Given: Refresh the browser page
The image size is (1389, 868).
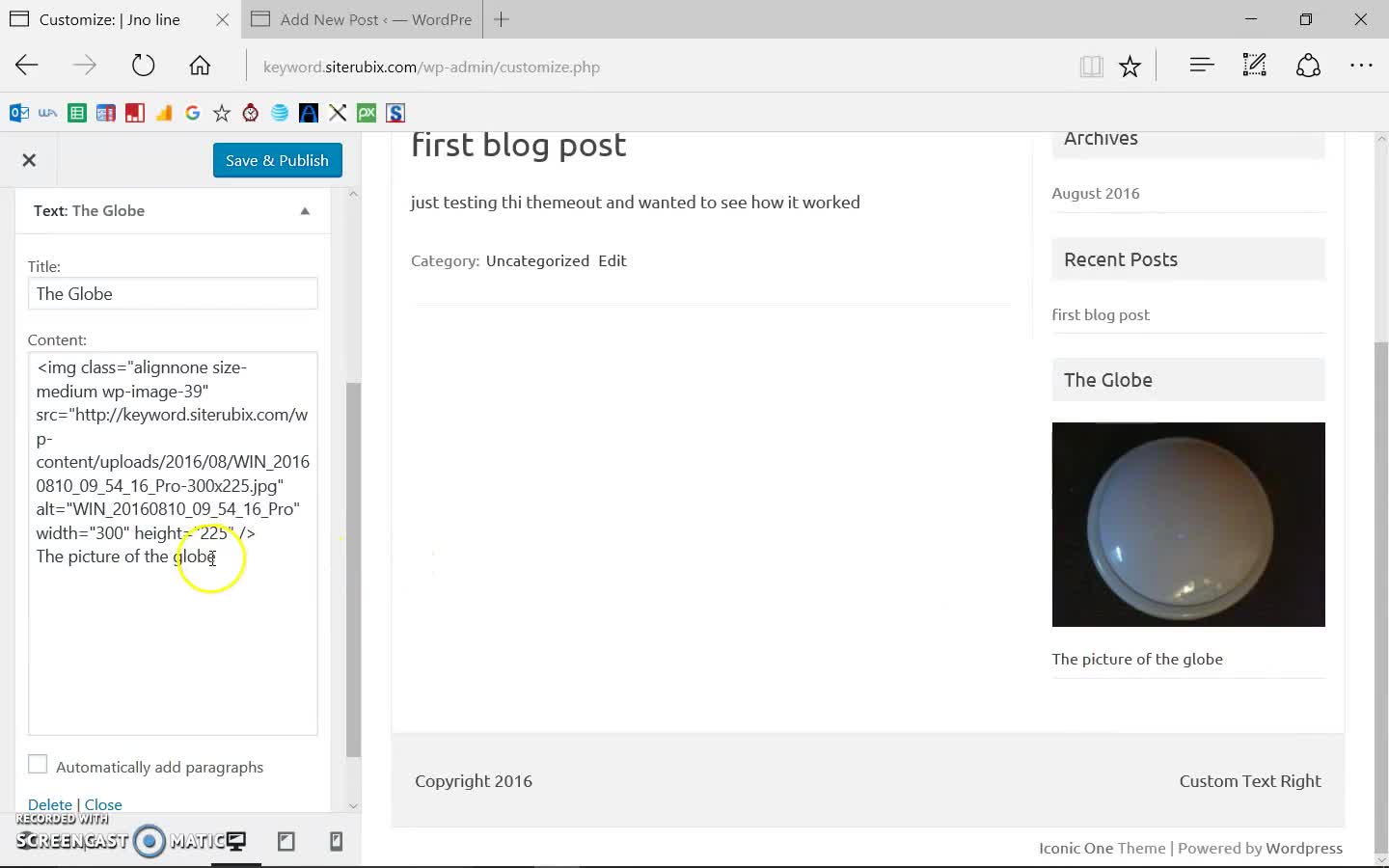Looking at the screenshot, I should coord(143,66).
